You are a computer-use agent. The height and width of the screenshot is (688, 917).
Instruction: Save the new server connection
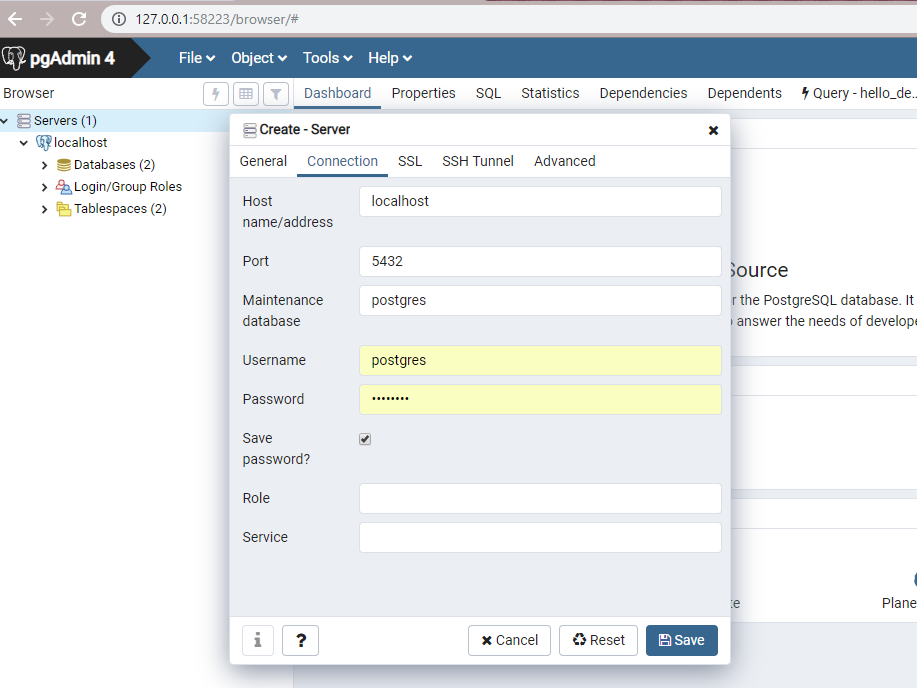[682, 640]
